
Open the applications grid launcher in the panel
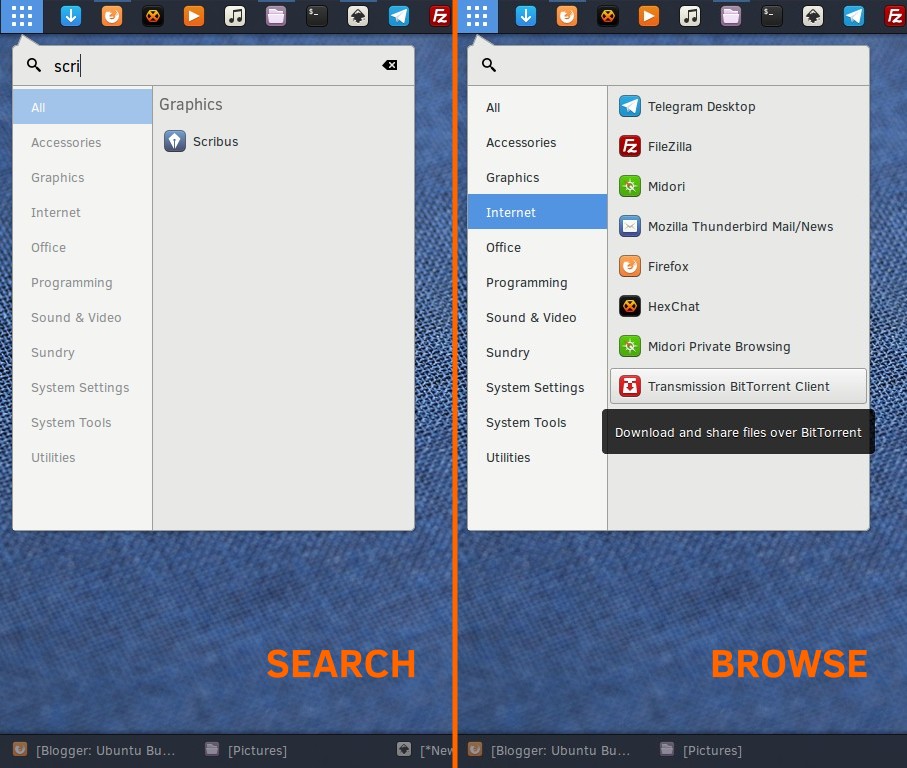click(22, 16)
